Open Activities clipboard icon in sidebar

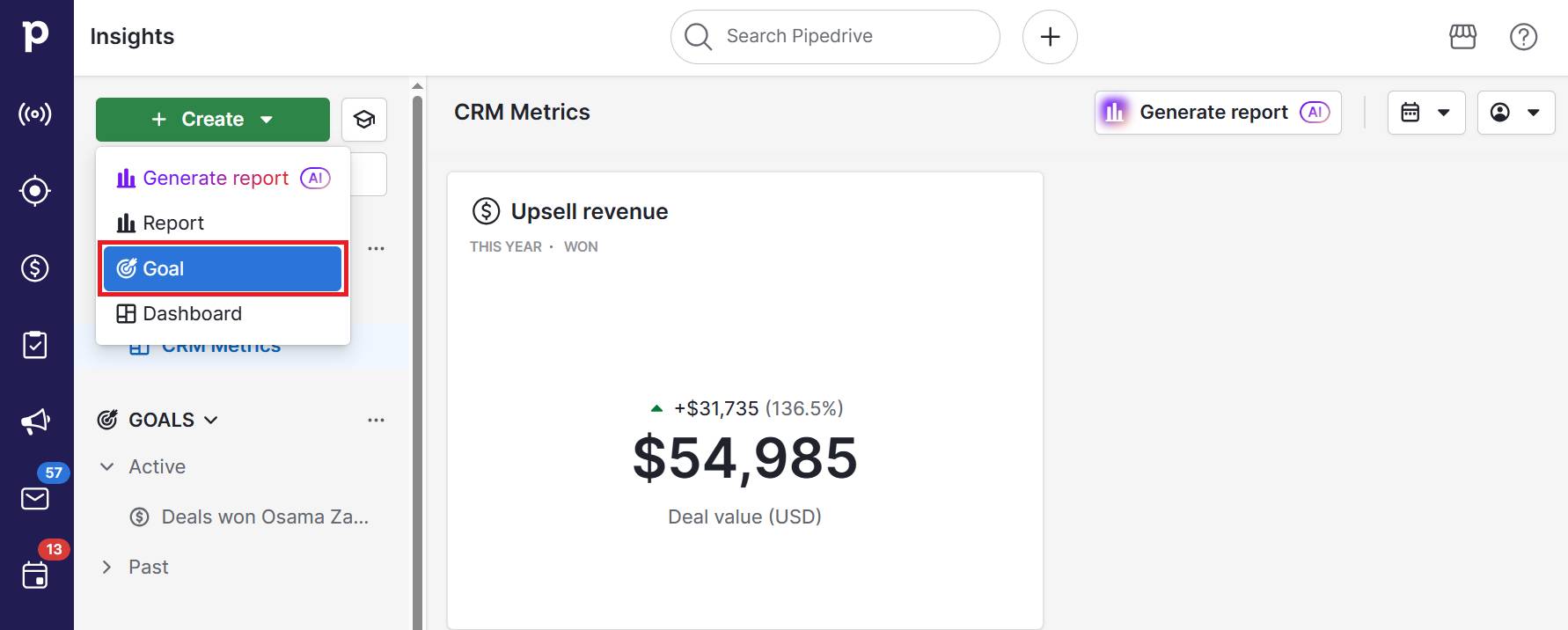[x=35, y=345]
